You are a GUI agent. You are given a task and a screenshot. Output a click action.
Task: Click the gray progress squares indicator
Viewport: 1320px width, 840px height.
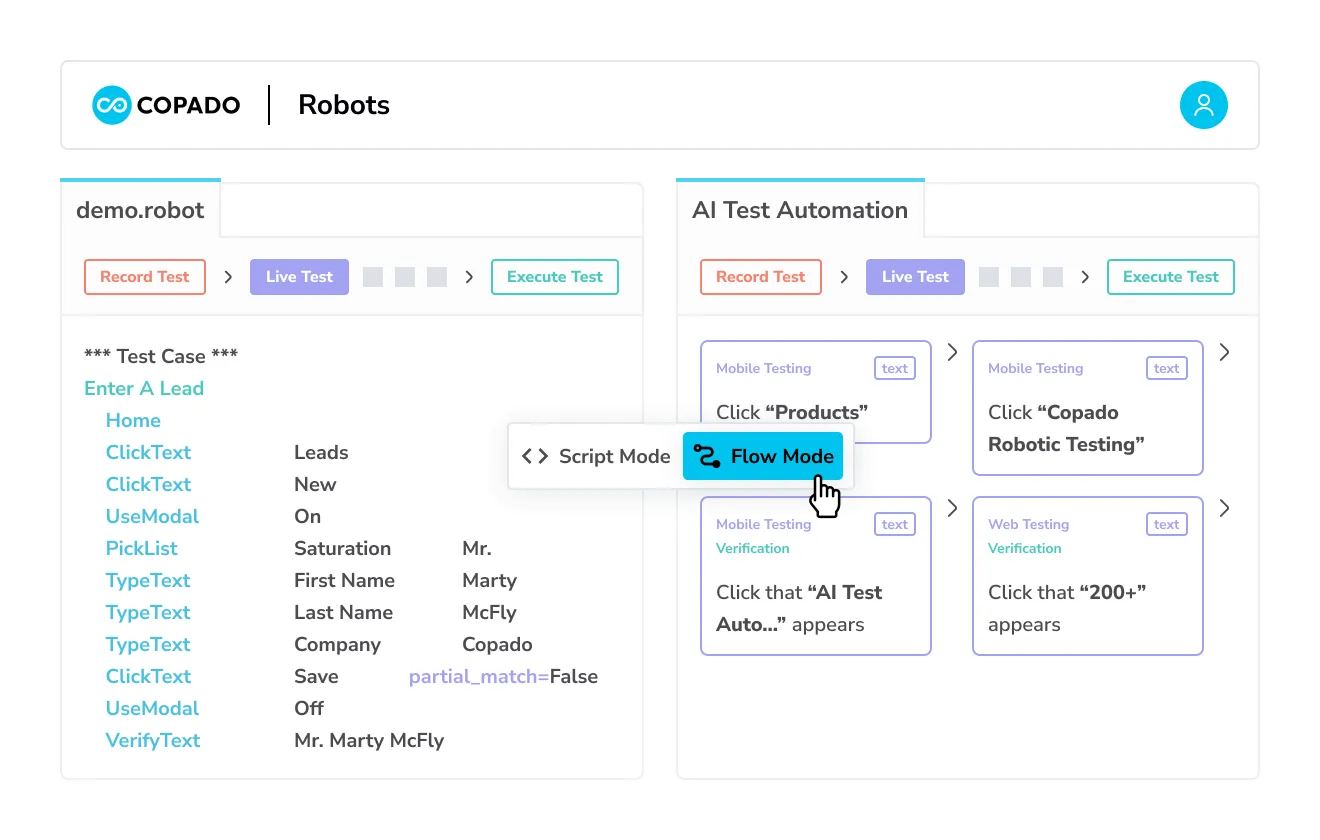(404, 277)
